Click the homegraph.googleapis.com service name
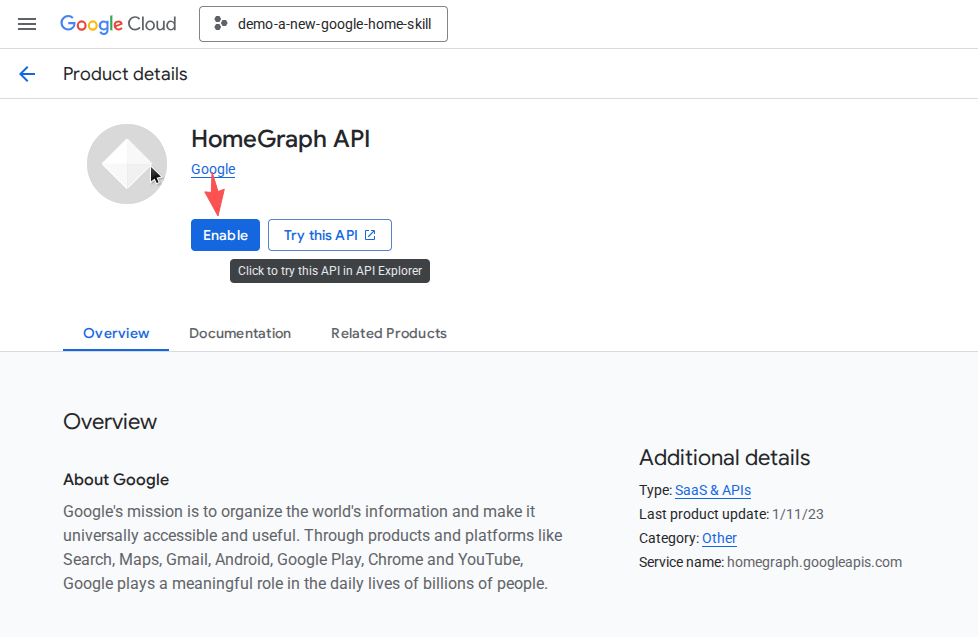The image size is (978, 637). 814,562
